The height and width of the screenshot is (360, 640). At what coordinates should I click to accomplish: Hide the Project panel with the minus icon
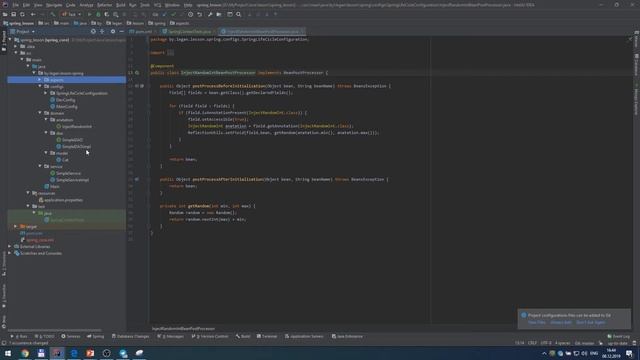tap(122, 31)
